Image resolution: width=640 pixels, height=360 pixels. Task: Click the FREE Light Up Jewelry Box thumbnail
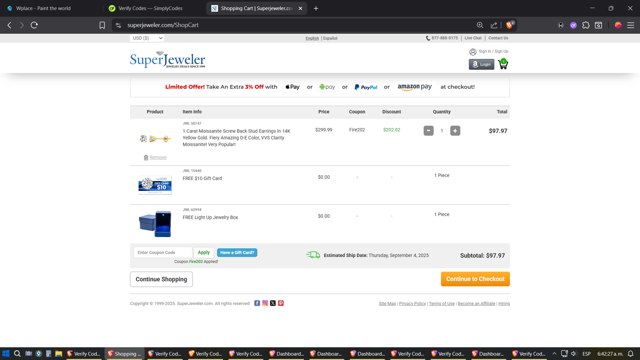(x=155, y=224)
